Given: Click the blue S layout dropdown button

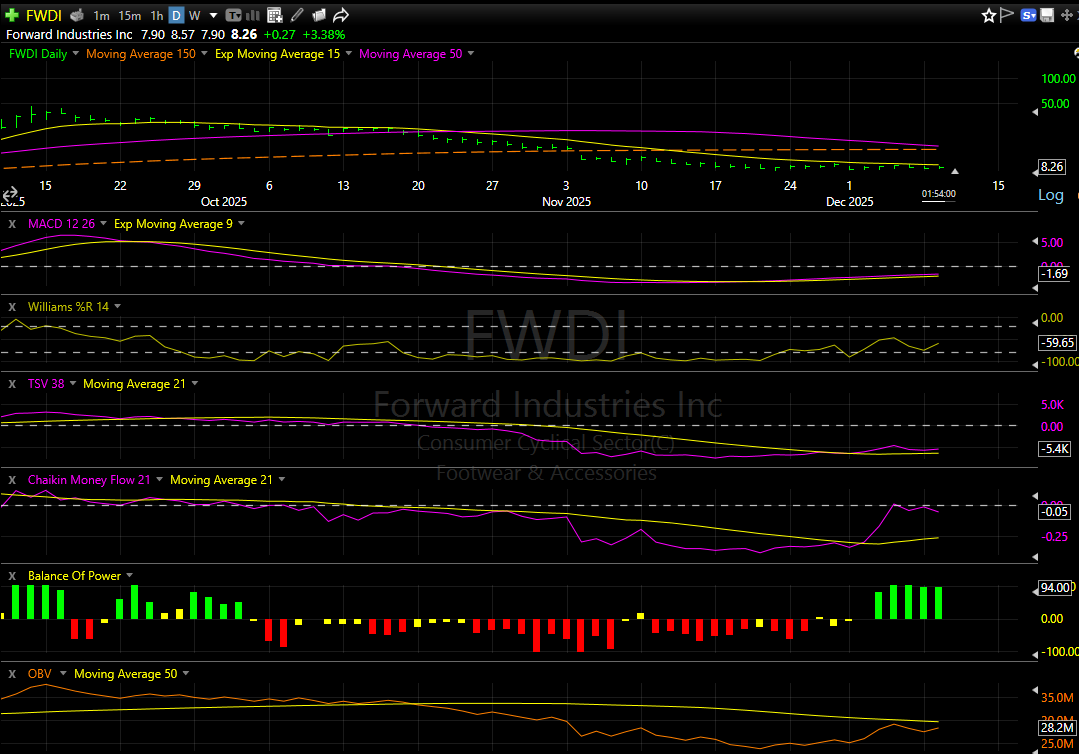Looking at the screenshot, I should [x=1027, y=15].
